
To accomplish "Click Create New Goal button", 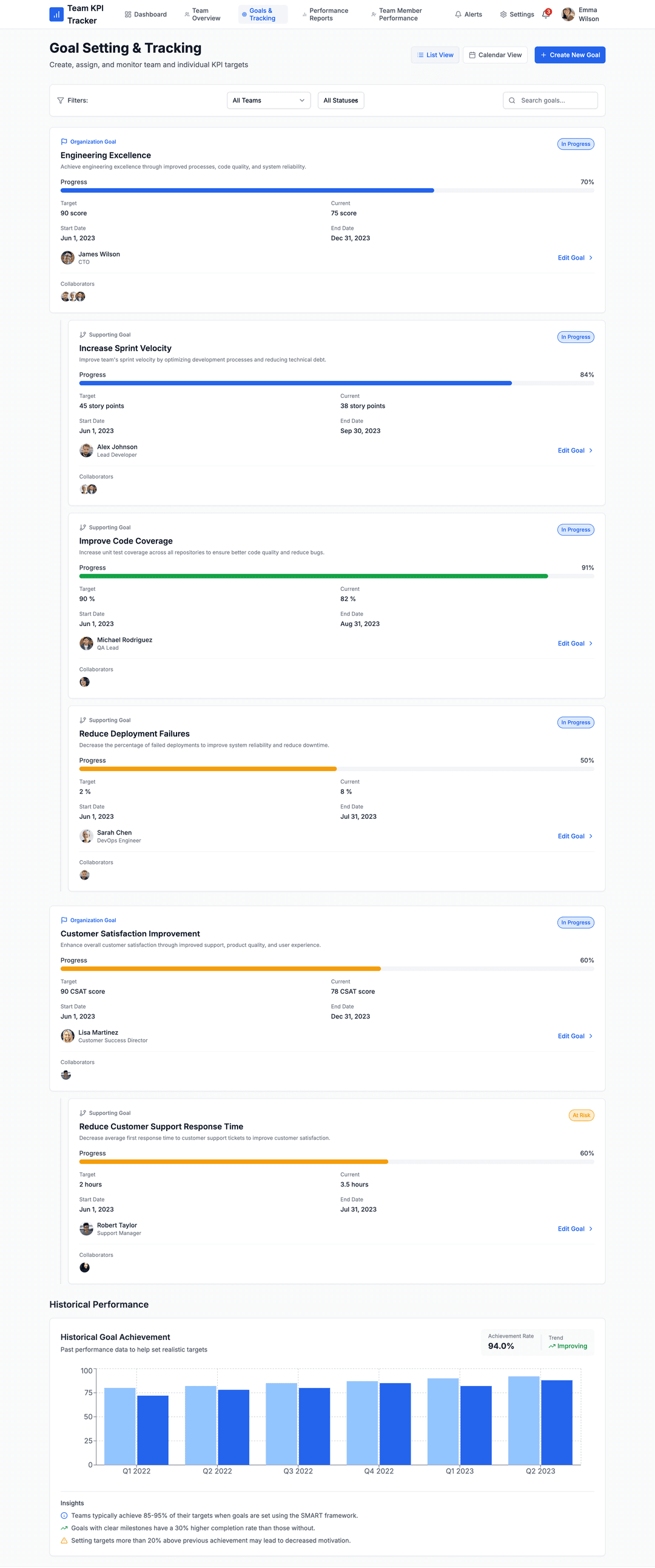I will pyautogui.click(x=569, y=55).
